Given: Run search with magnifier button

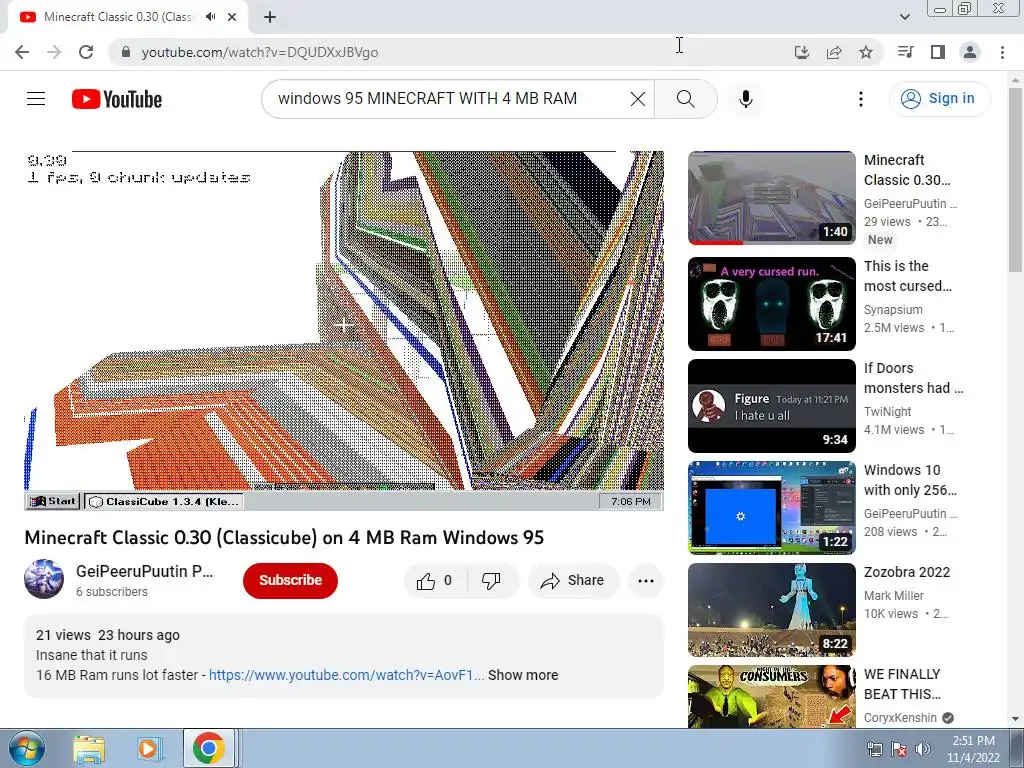Looking at the screenshot, I should (x=685, y=99).
